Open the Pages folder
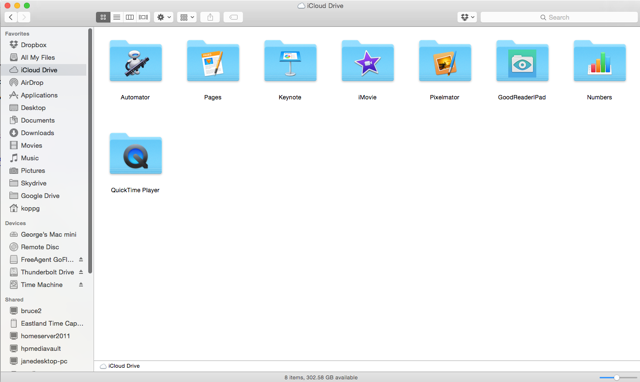 coord(213,61)
